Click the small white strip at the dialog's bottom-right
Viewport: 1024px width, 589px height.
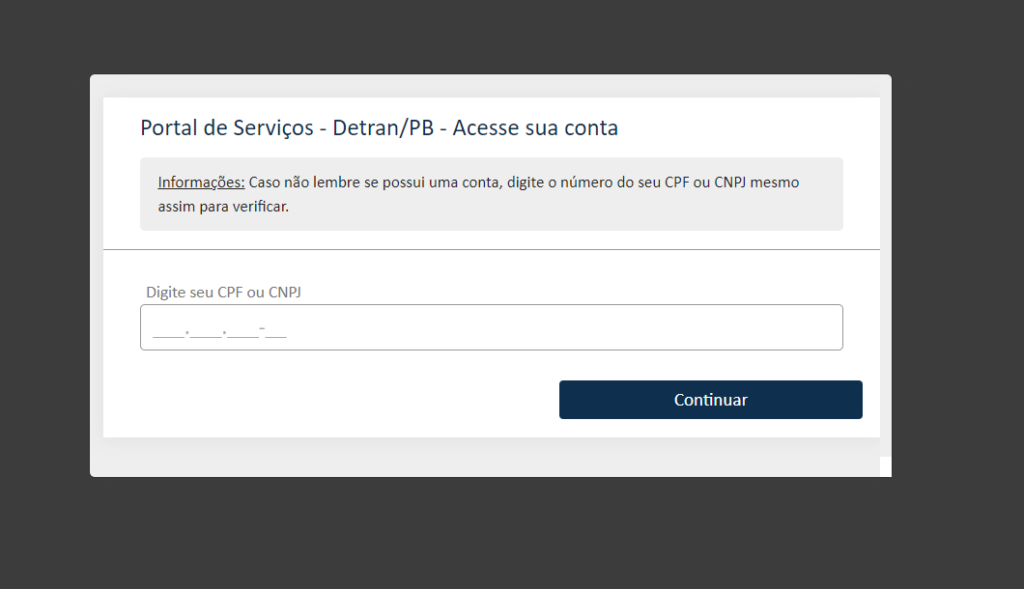pos(885,466)
